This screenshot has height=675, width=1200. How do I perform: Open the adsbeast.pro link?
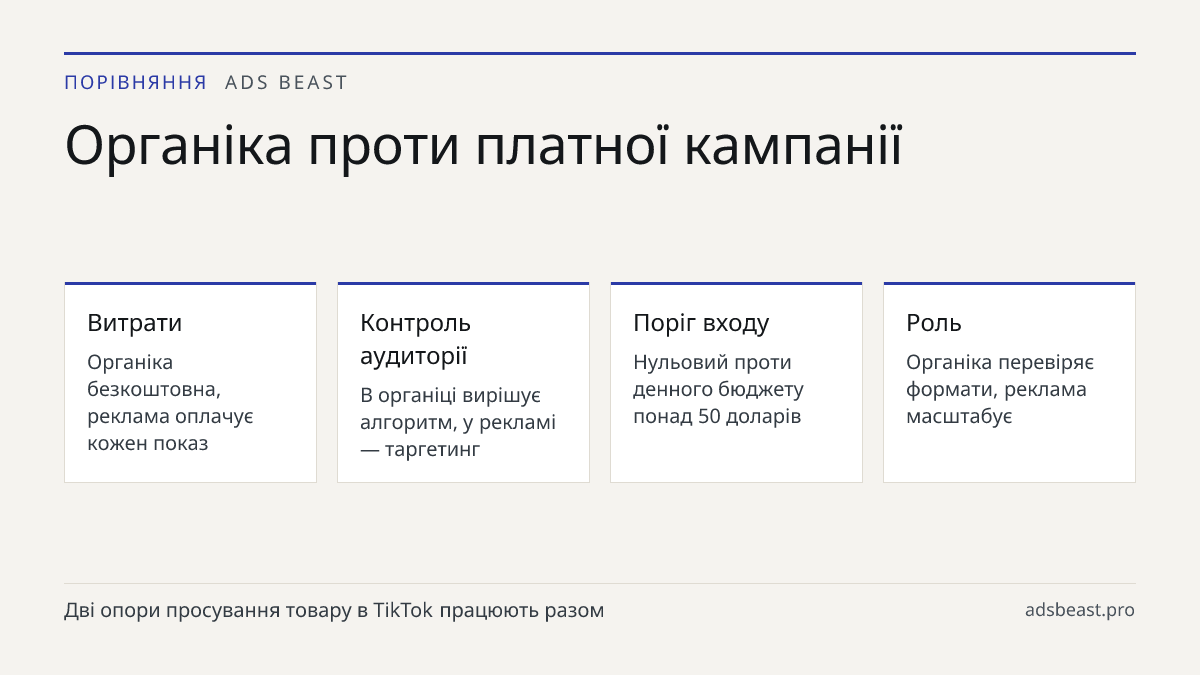[1080, 610]
